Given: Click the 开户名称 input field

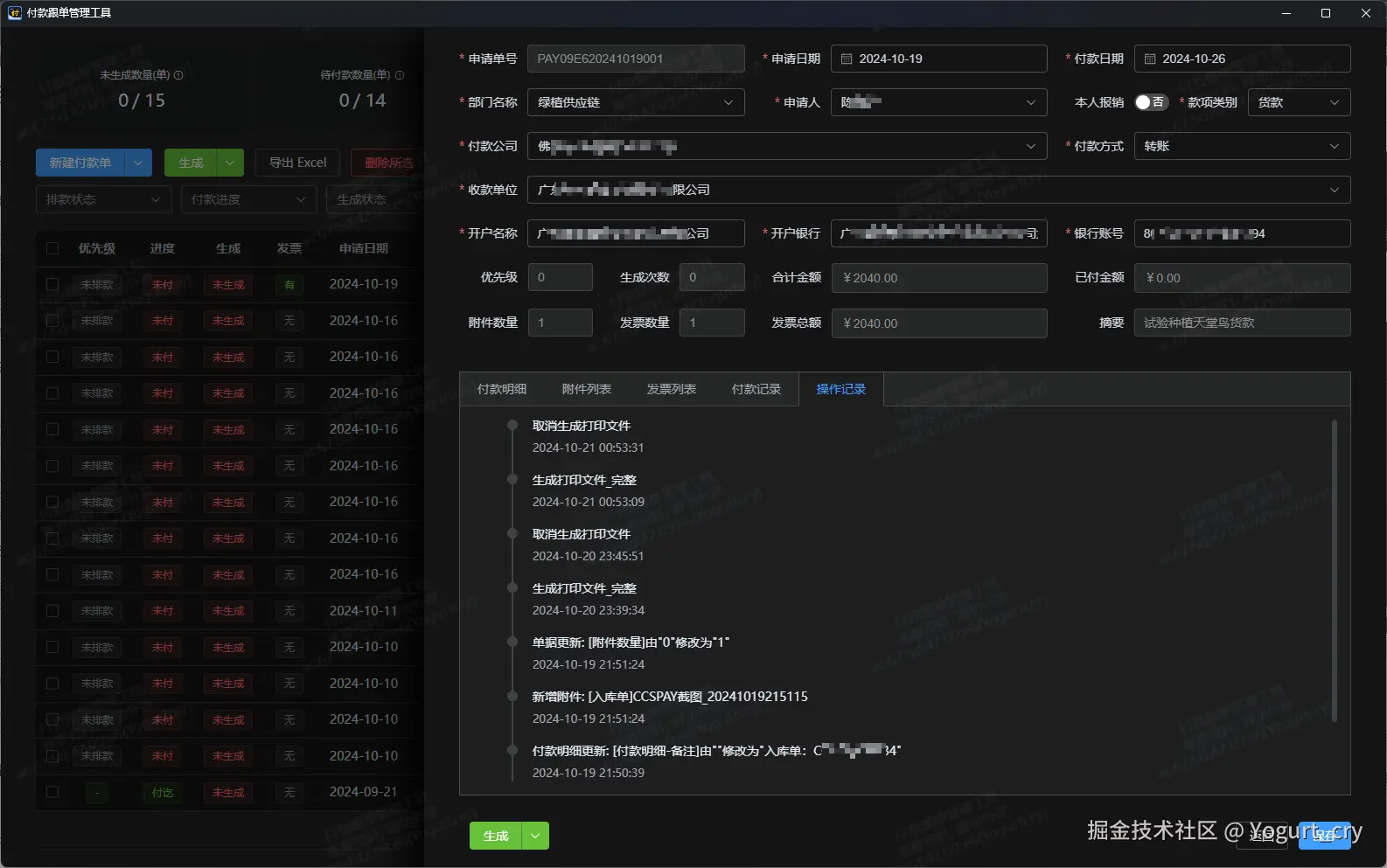Looking at the screenshot, I should click(x=636, y=233).
